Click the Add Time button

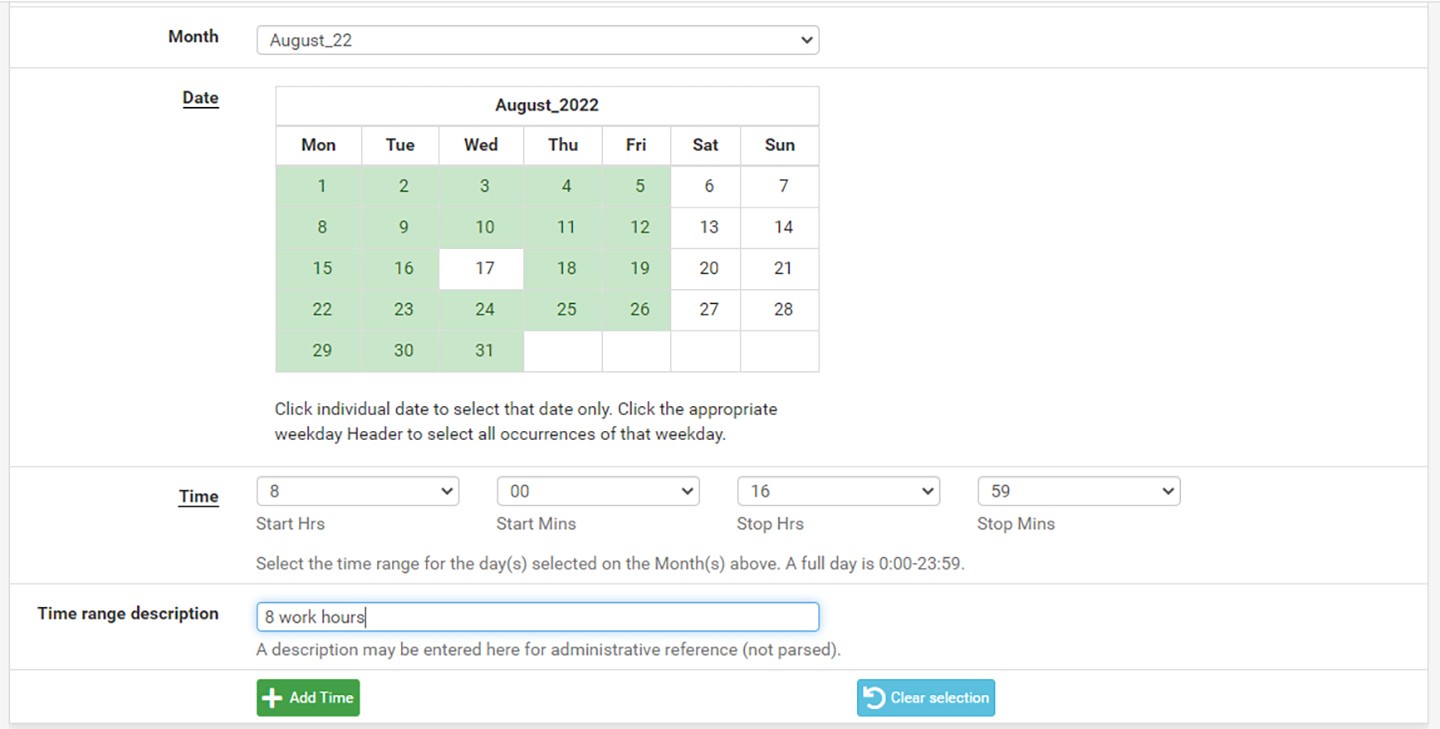[308, 698]
